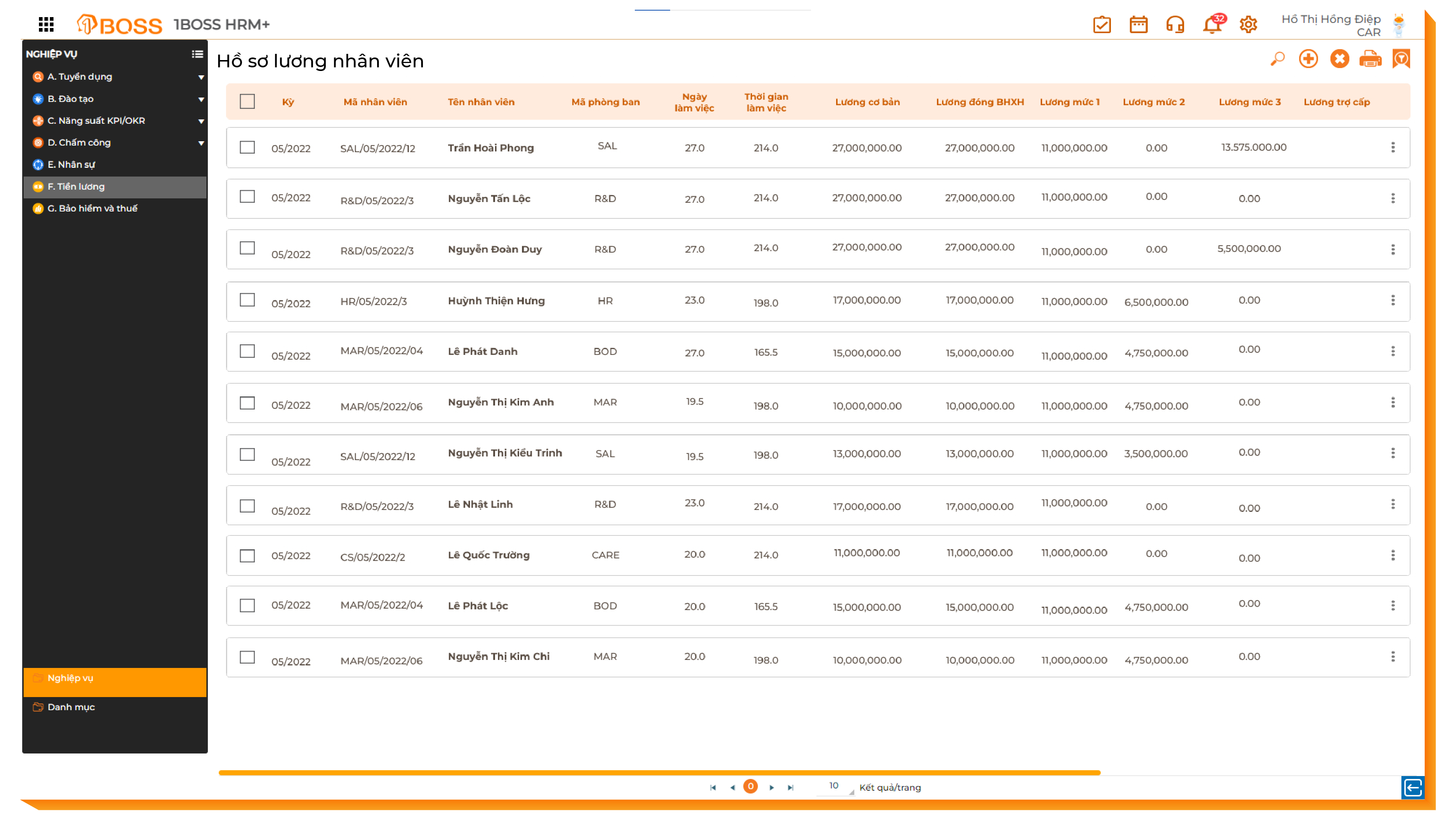1456x819 pixels.
Task: Open the calendar icon in header
Action: pyautogui.click(x=1138, y=25)
